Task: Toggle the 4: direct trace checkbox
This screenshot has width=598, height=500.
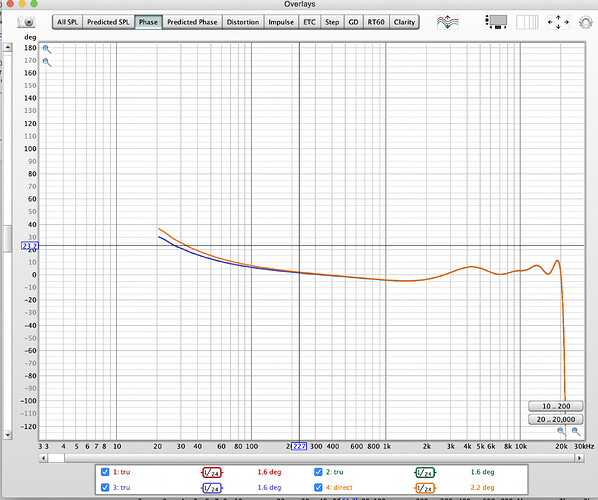Action: (318, 487)
